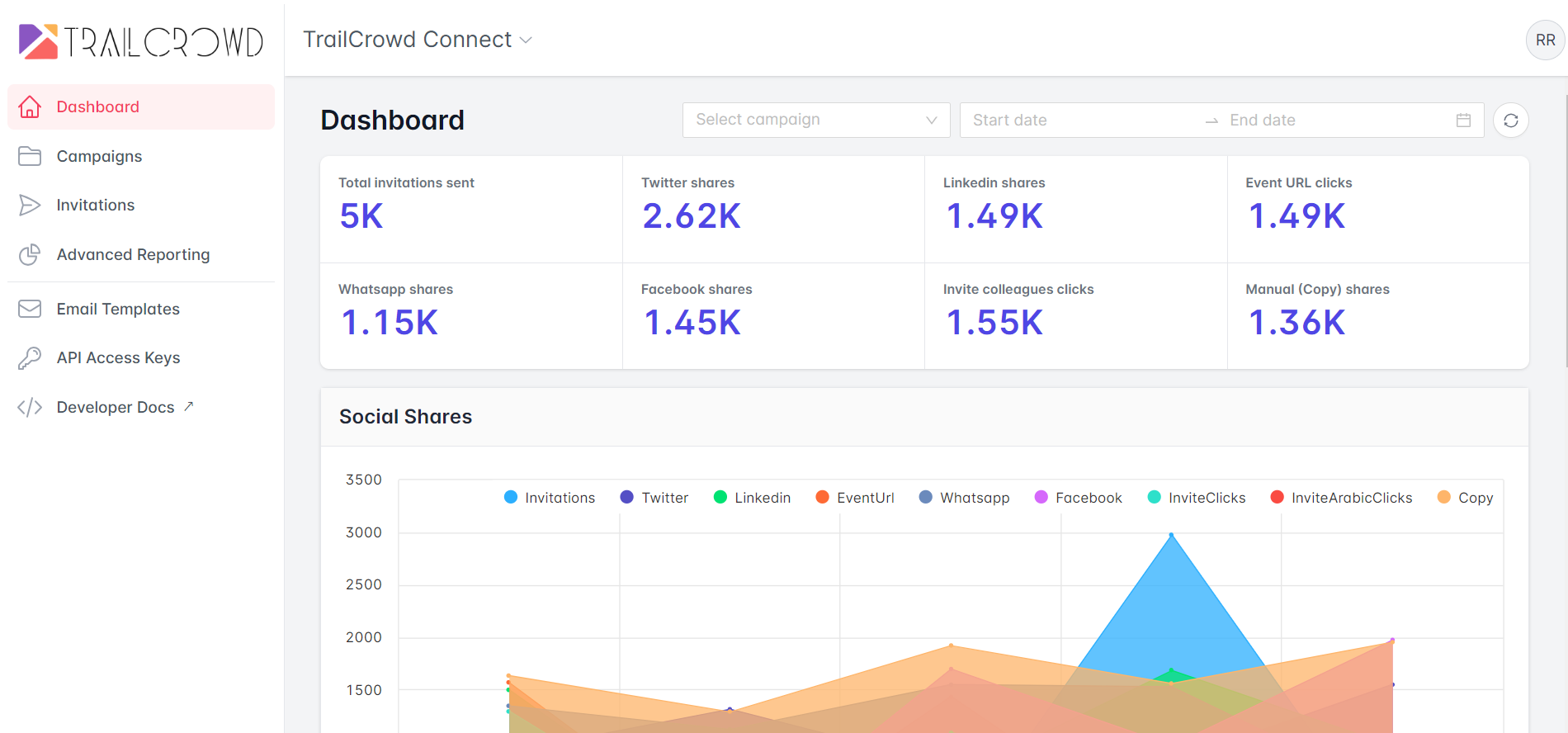The height and width of the screenshot is (733, 1568).
Task: Open Invitations in the sidebar
Action: coord(141,205)
